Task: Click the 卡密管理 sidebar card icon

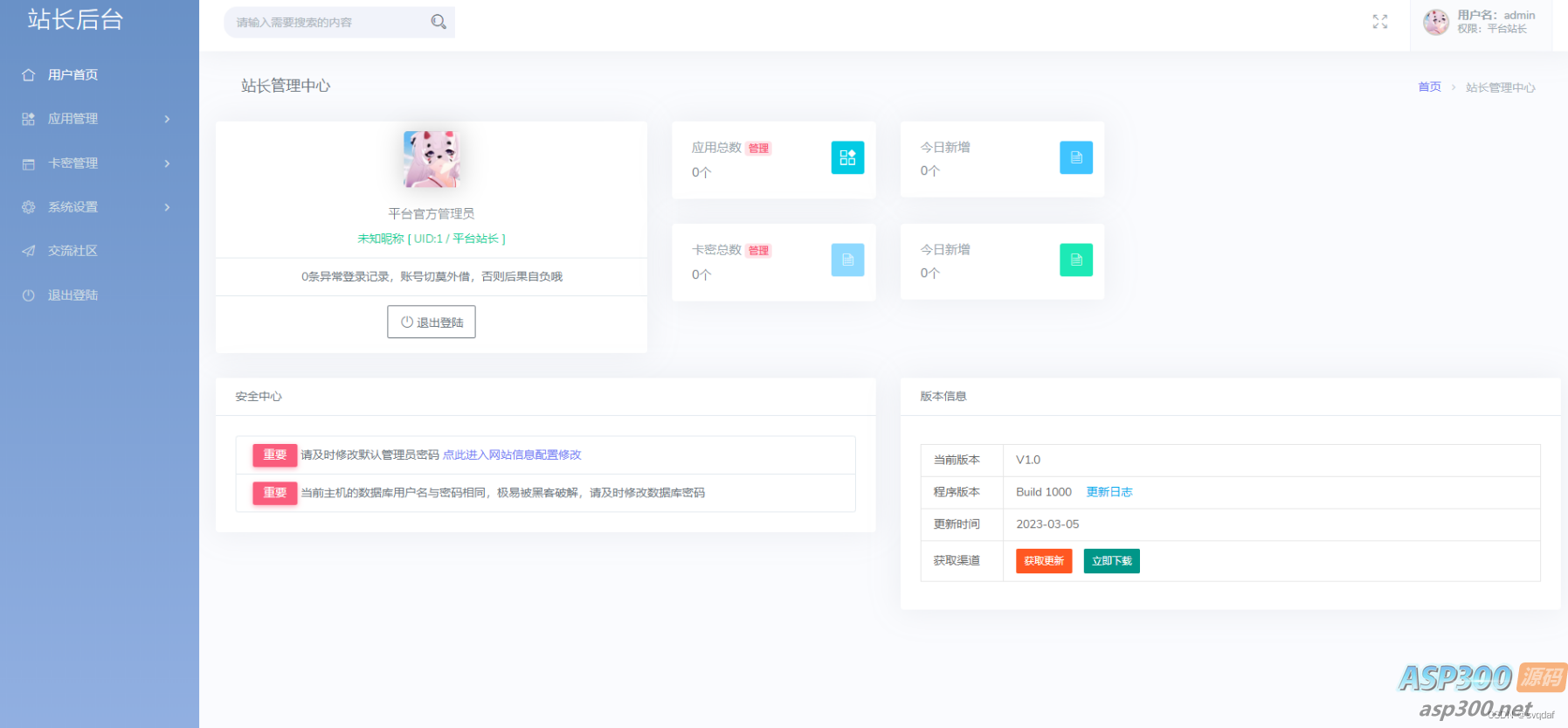Action: pos(29,163)
